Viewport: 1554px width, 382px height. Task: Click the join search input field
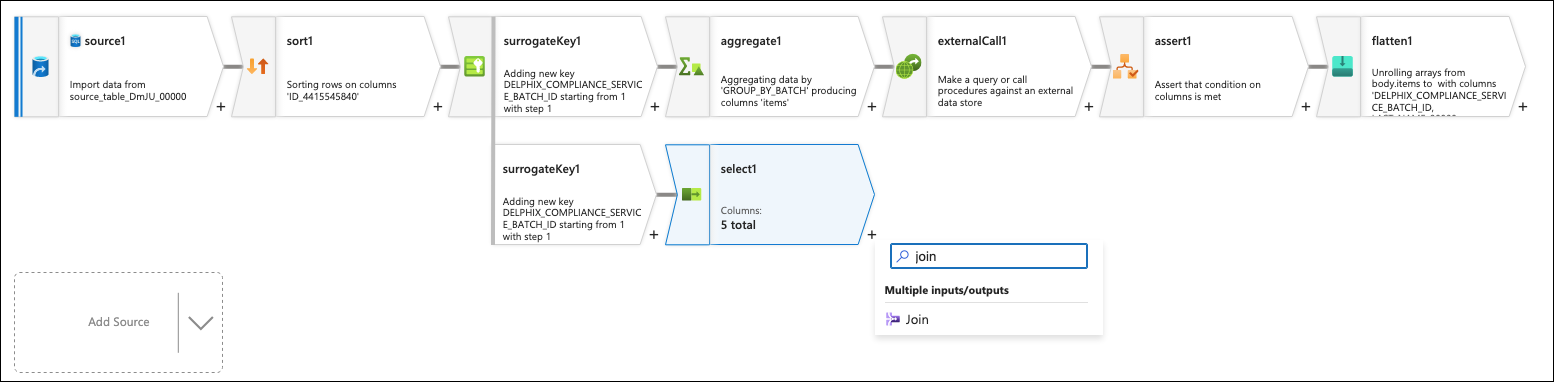click(988, 256)
